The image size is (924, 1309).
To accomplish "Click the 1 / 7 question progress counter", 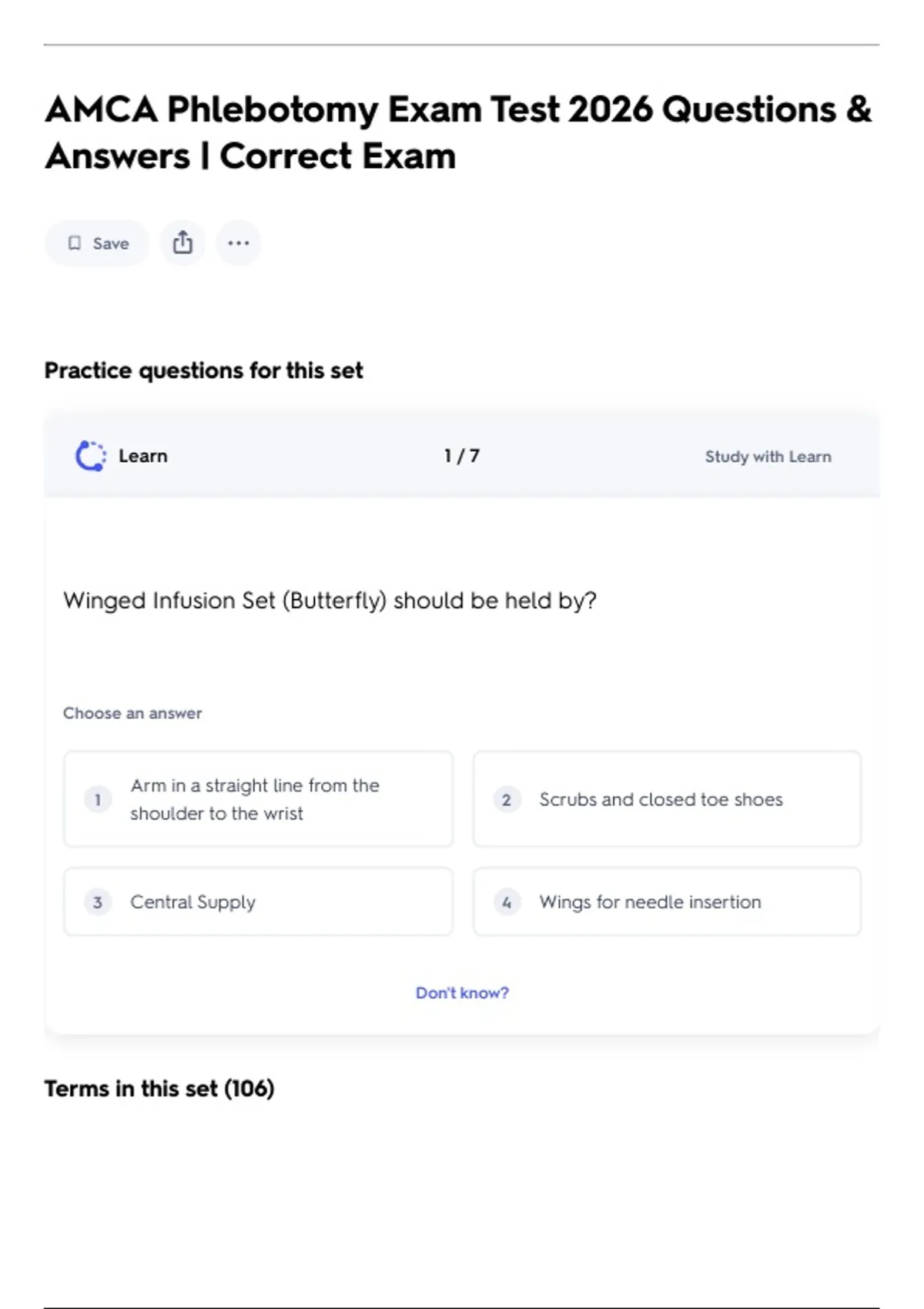I will click(462, 456).
